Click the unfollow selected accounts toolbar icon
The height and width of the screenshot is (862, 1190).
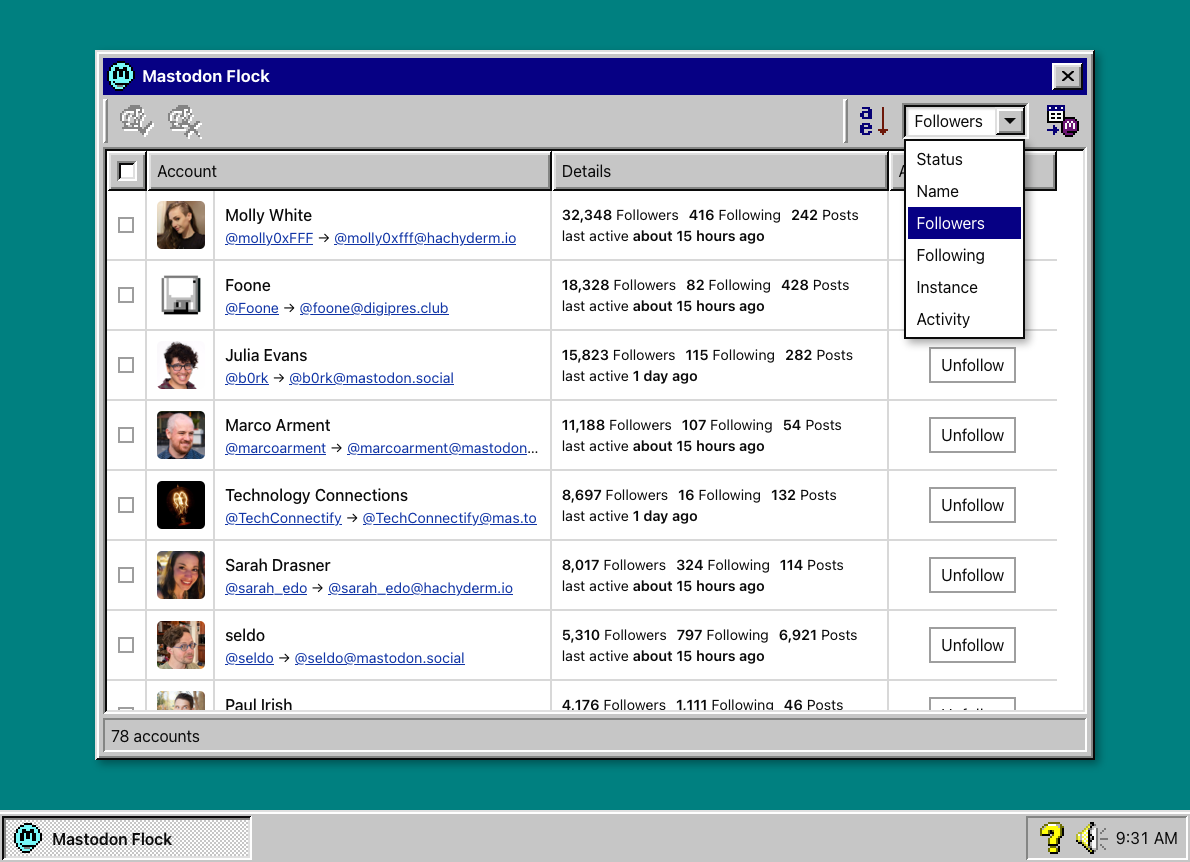coord(185,121)
